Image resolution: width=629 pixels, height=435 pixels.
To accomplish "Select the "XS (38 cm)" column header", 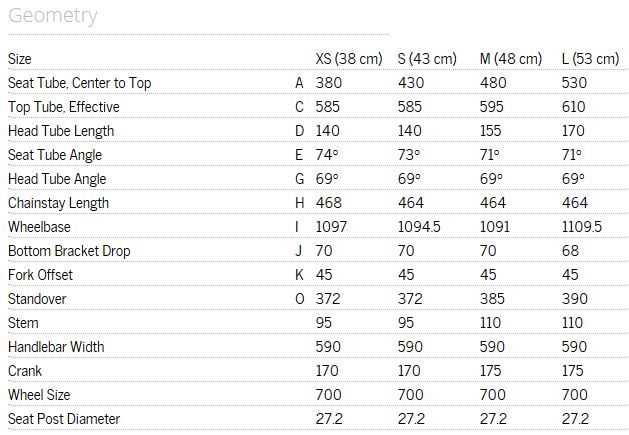I will click(349, 59).
